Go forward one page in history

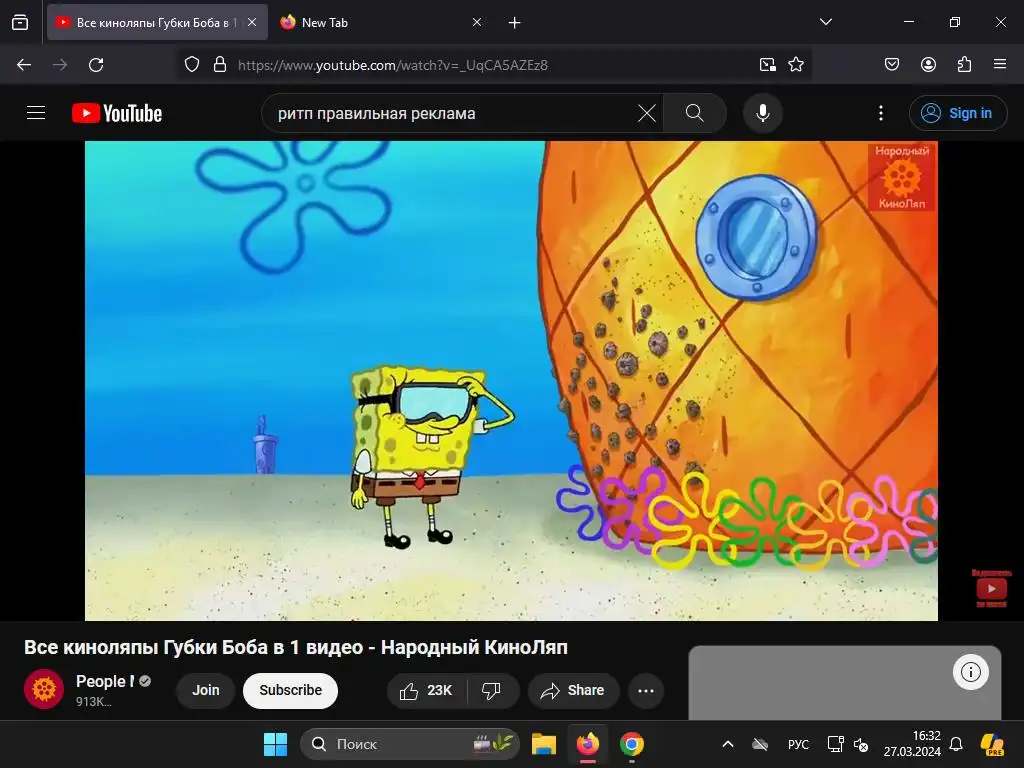60,65
